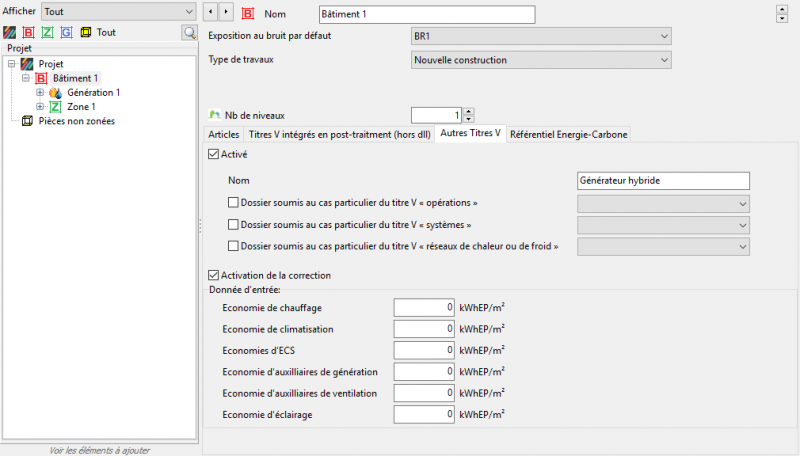The width and height of the screenshot is (800, 456).
Task: Open Référentiel Energie-Carbone tab
Action: 568,135
